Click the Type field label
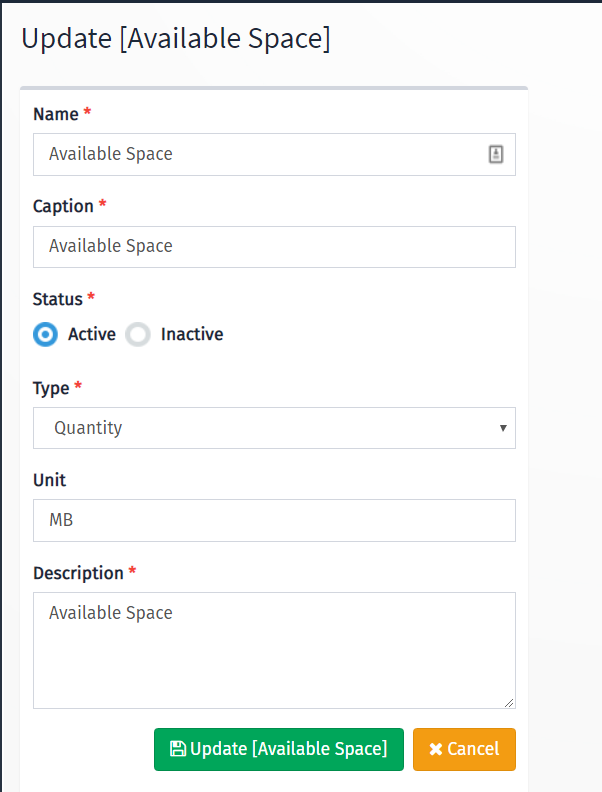The height and width of the screenshot is (792, 602). point(51,388)
